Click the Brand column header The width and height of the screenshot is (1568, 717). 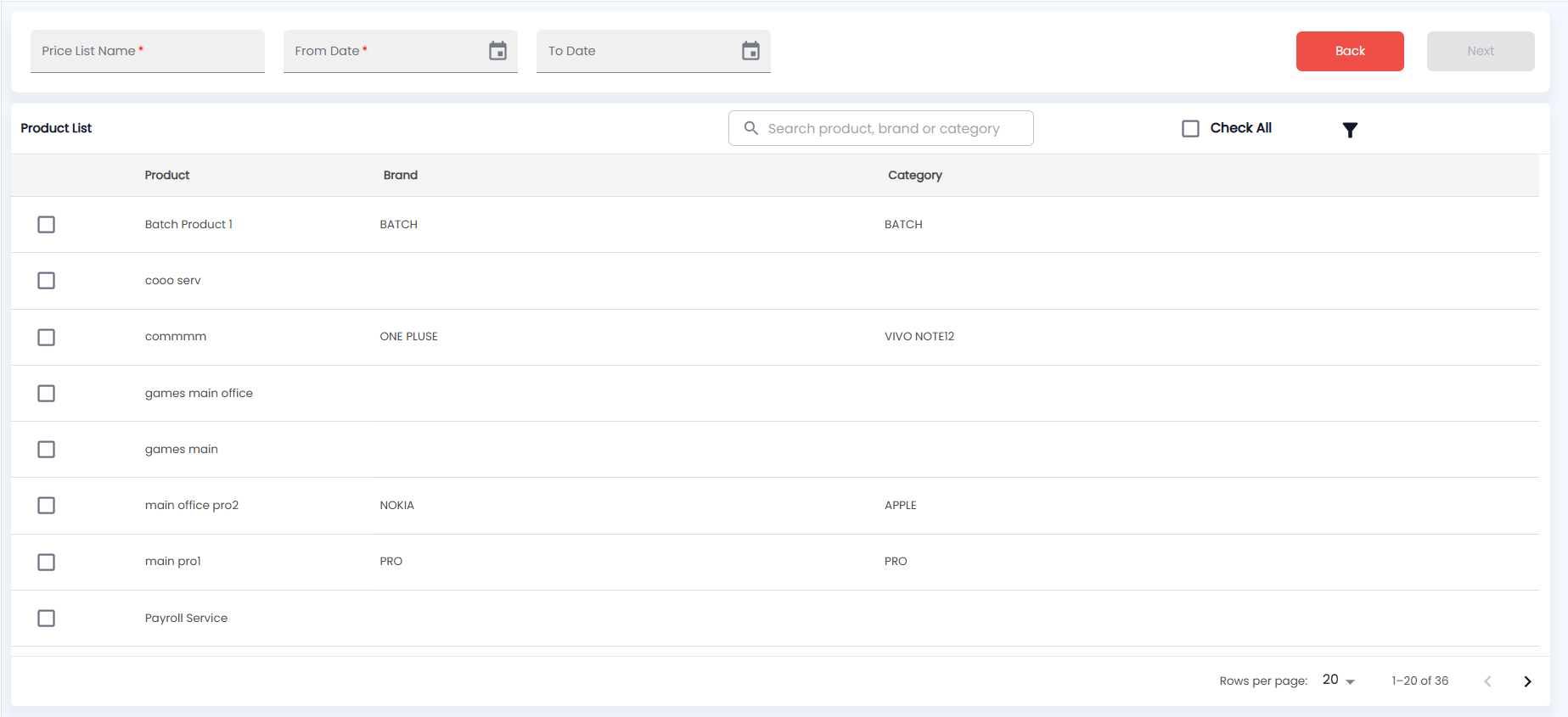pos(401,175)
